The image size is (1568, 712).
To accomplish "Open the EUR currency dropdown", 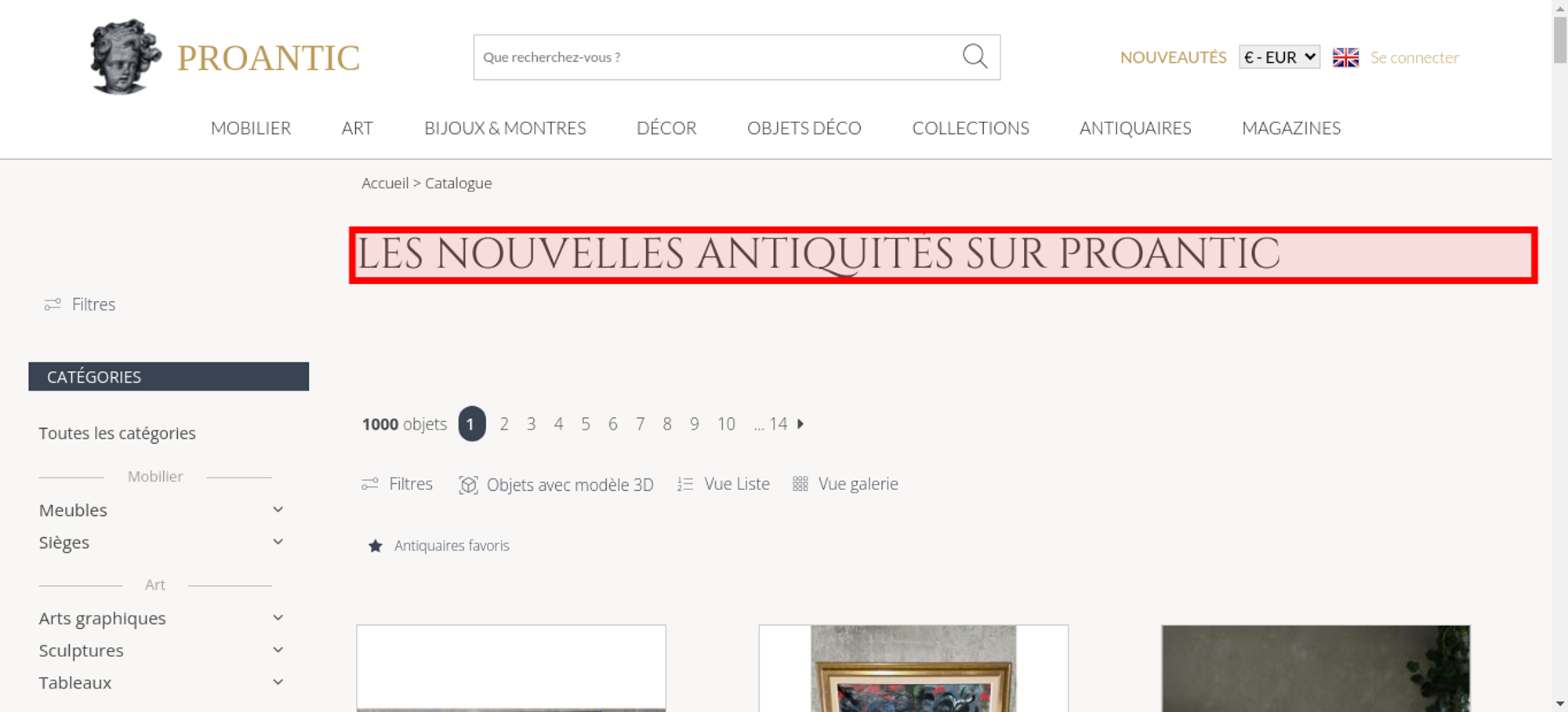I will (x=1279, y=57).
